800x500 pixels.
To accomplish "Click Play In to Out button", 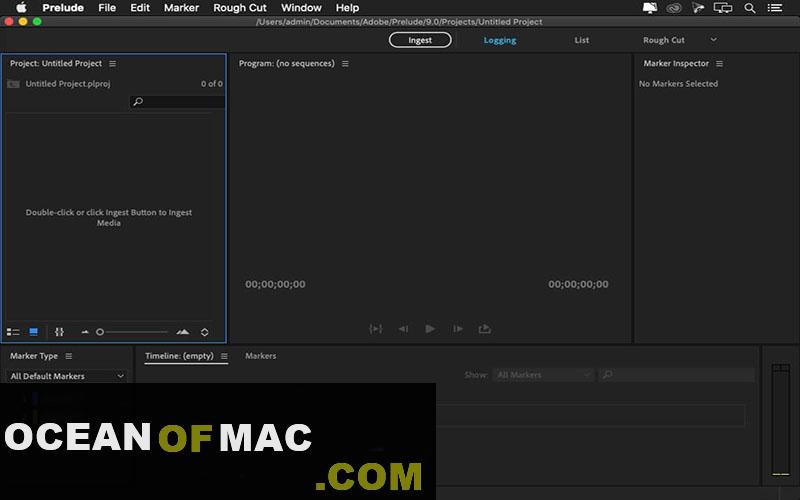I will (x=376, y=329).
